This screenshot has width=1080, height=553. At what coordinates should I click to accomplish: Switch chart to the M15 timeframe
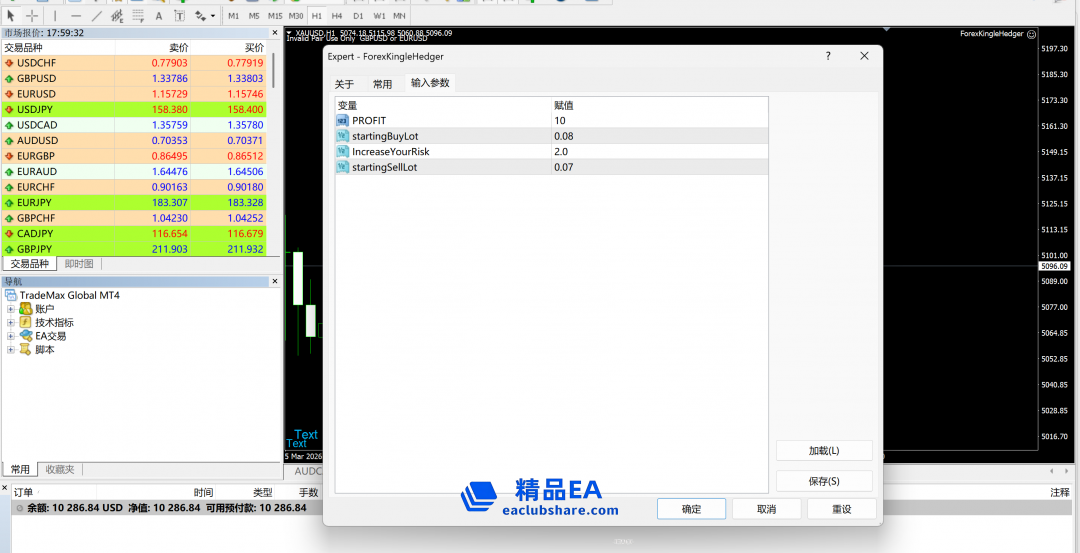pyautogui.click(x=275, y=16)
